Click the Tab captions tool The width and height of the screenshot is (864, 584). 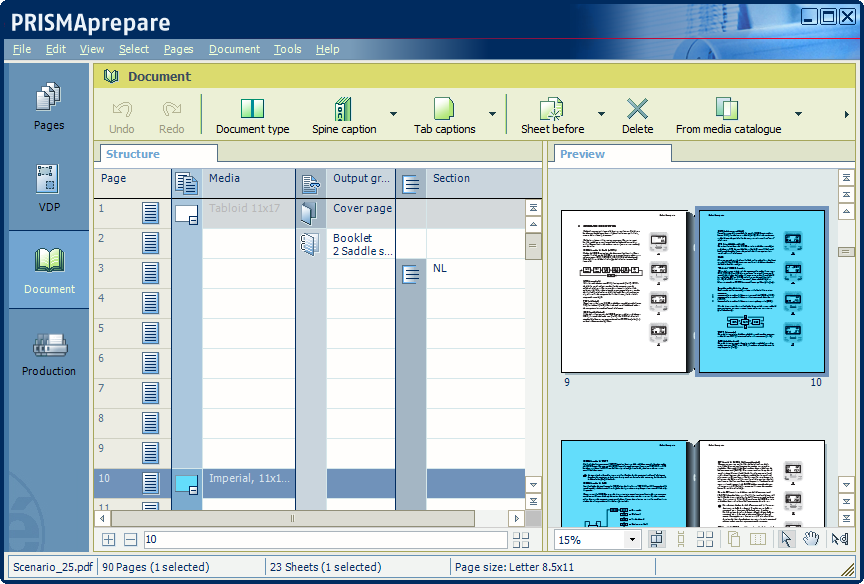click(445, 117)
